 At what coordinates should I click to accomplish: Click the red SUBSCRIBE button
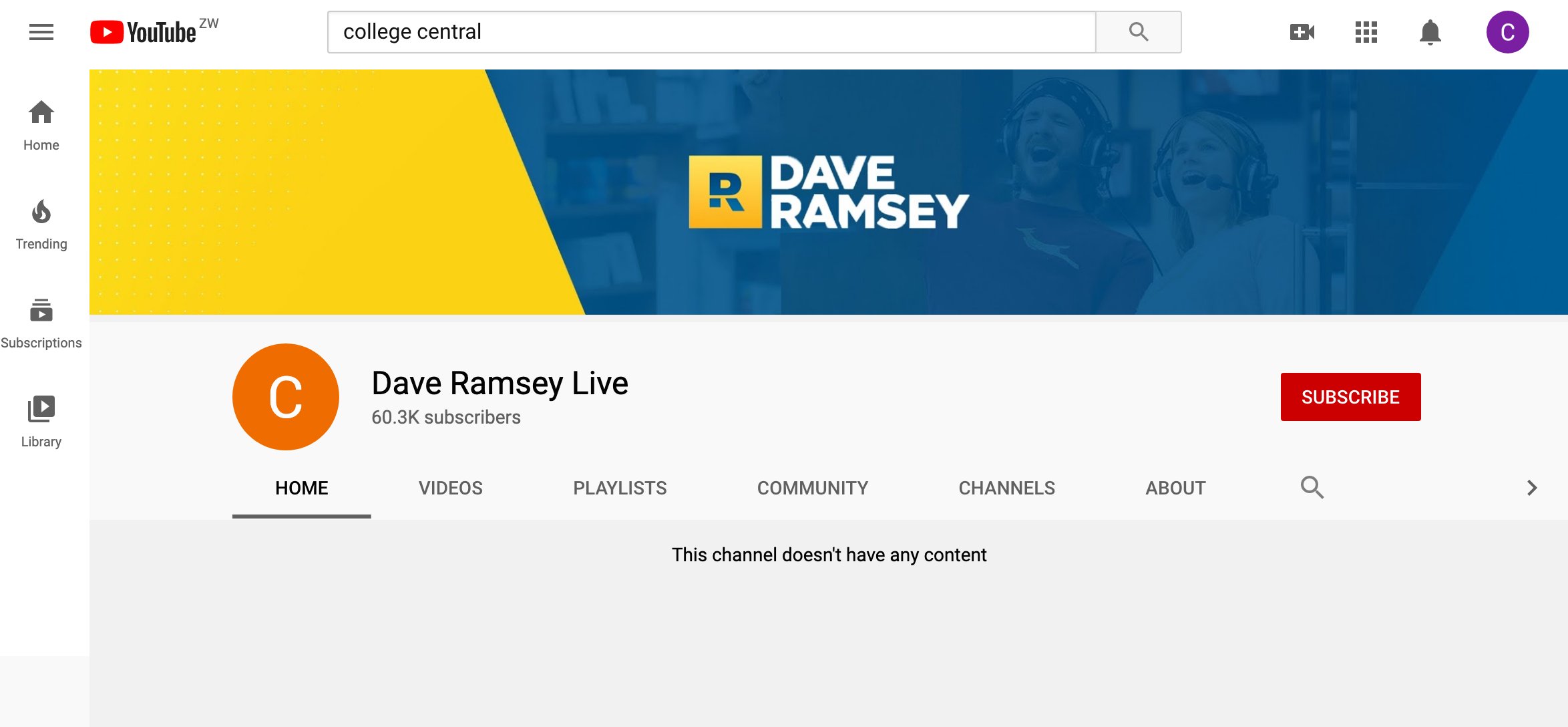[x=1350, y=397]
